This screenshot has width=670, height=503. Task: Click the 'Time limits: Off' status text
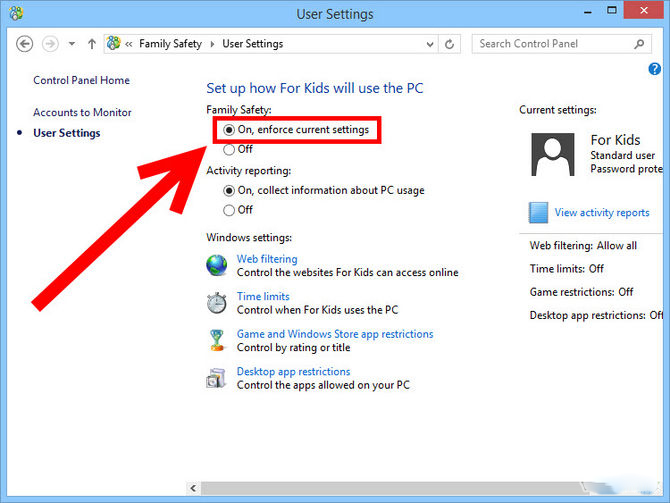(567, 269)
